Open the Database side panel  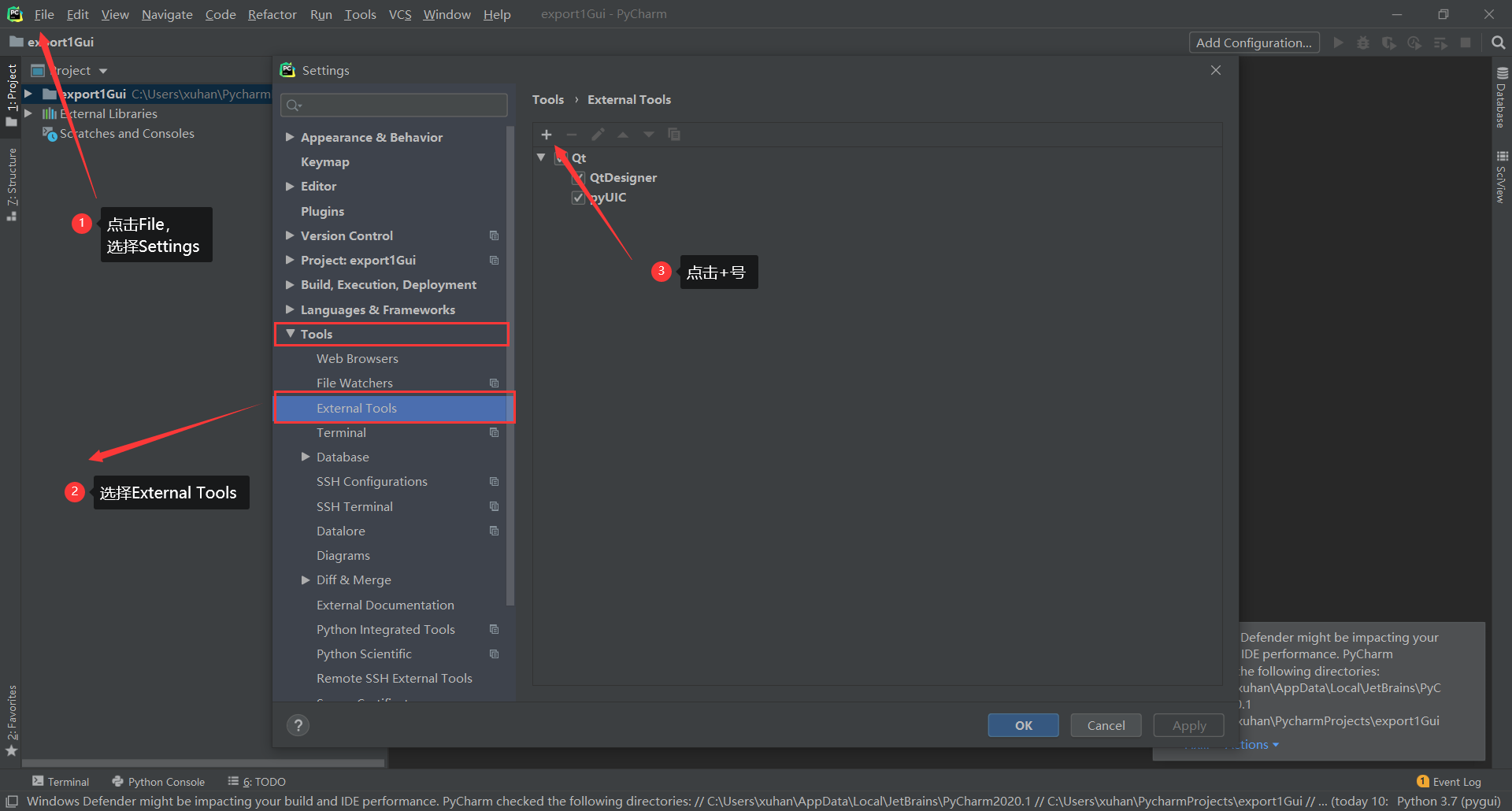click(x=1502, y=98)
